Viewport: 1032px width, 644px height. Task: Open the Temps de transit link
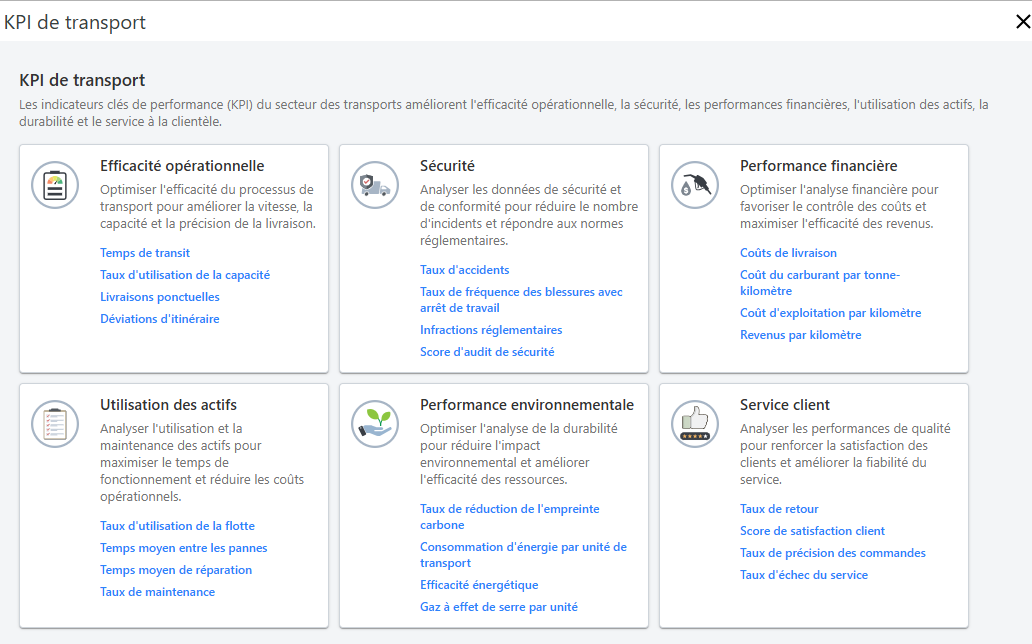pos(145,253)
